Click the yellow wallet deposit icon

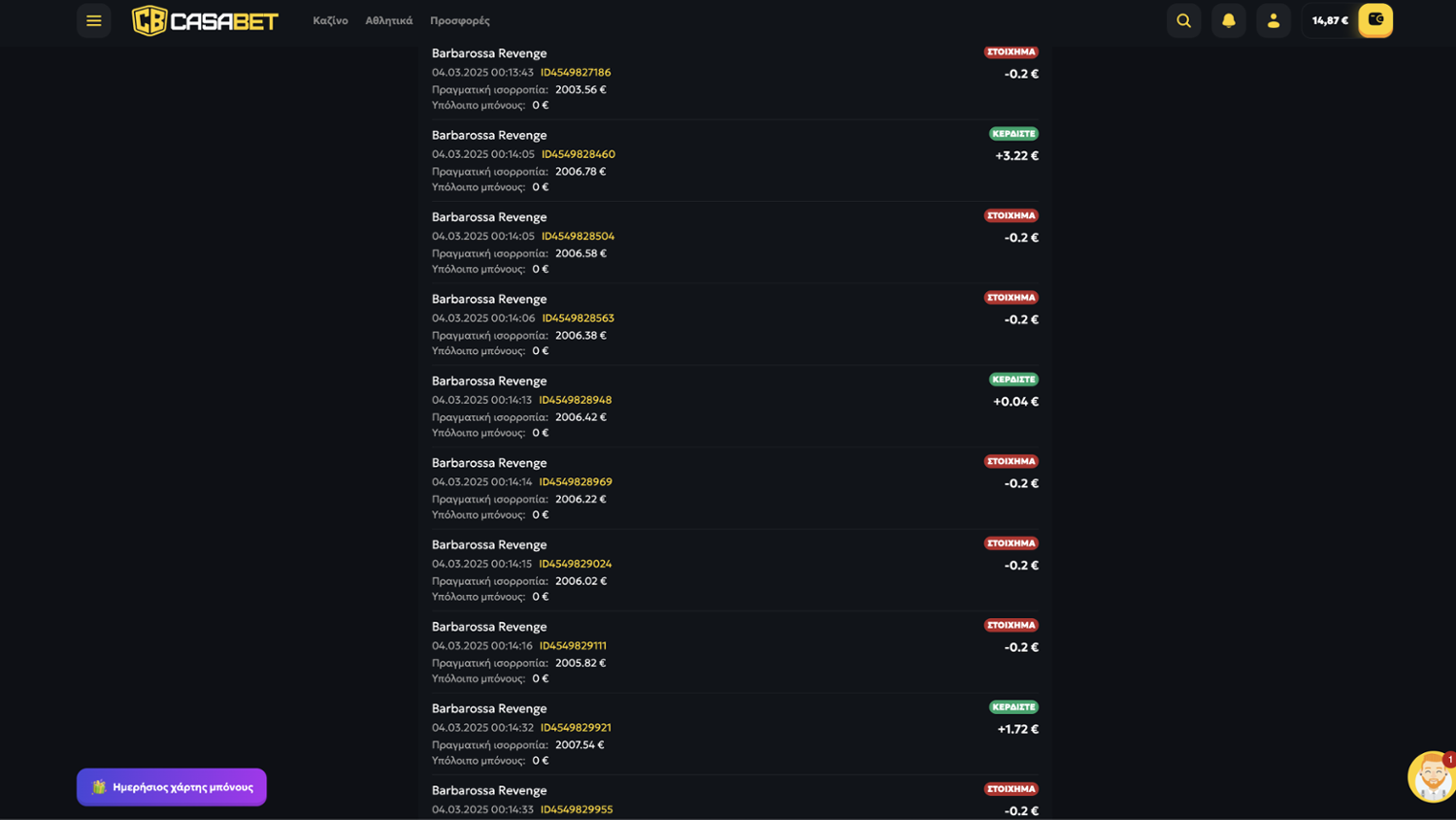point(1374,20)
